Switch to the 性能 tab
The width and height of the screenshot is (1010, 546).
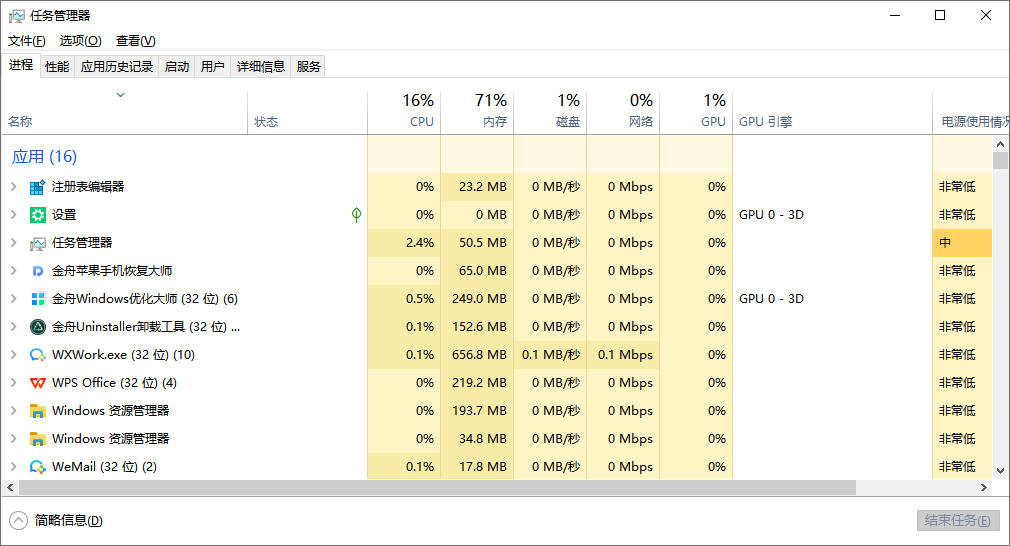tap(57, 66)
